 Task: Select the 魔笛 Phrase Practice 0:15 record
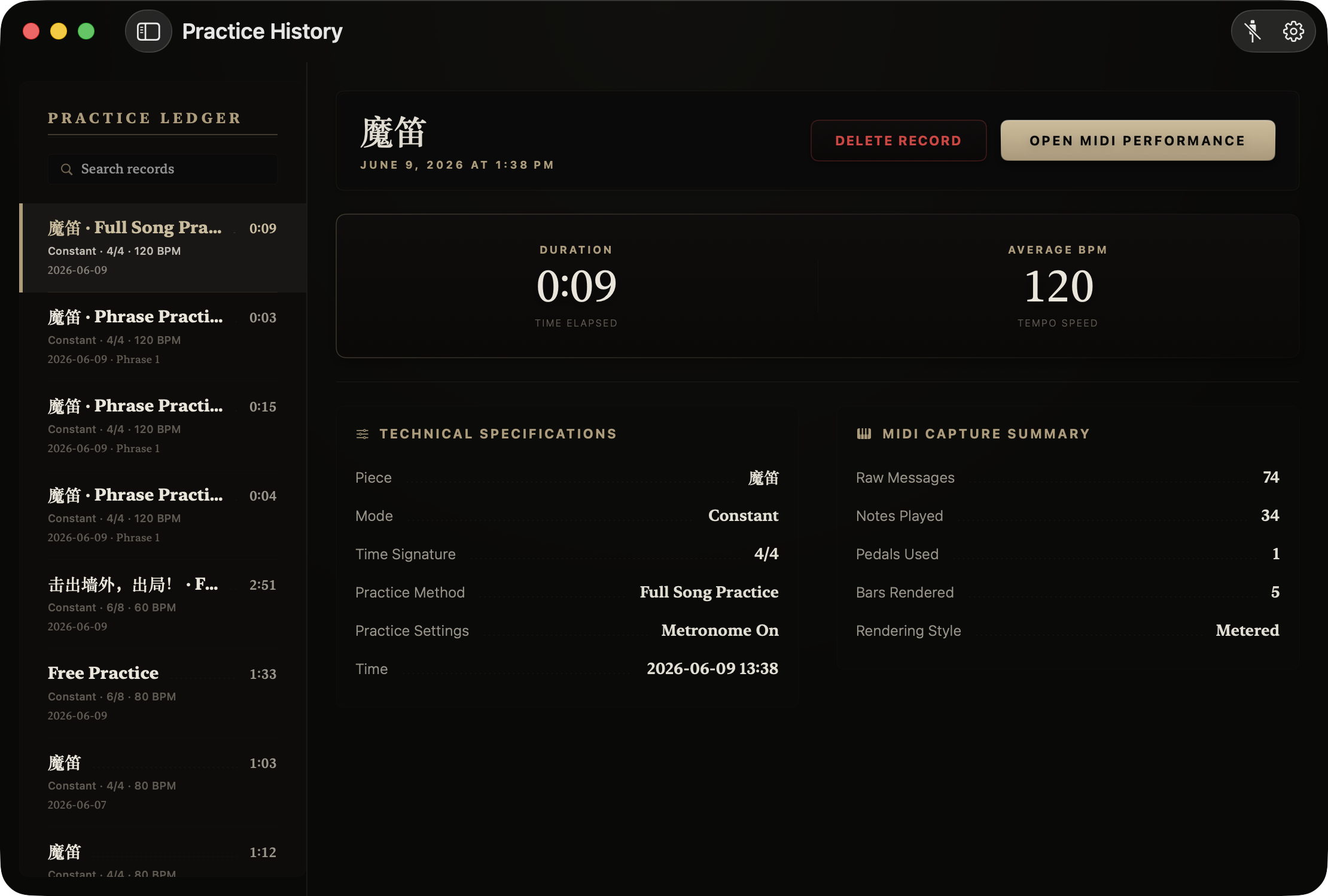163,426
